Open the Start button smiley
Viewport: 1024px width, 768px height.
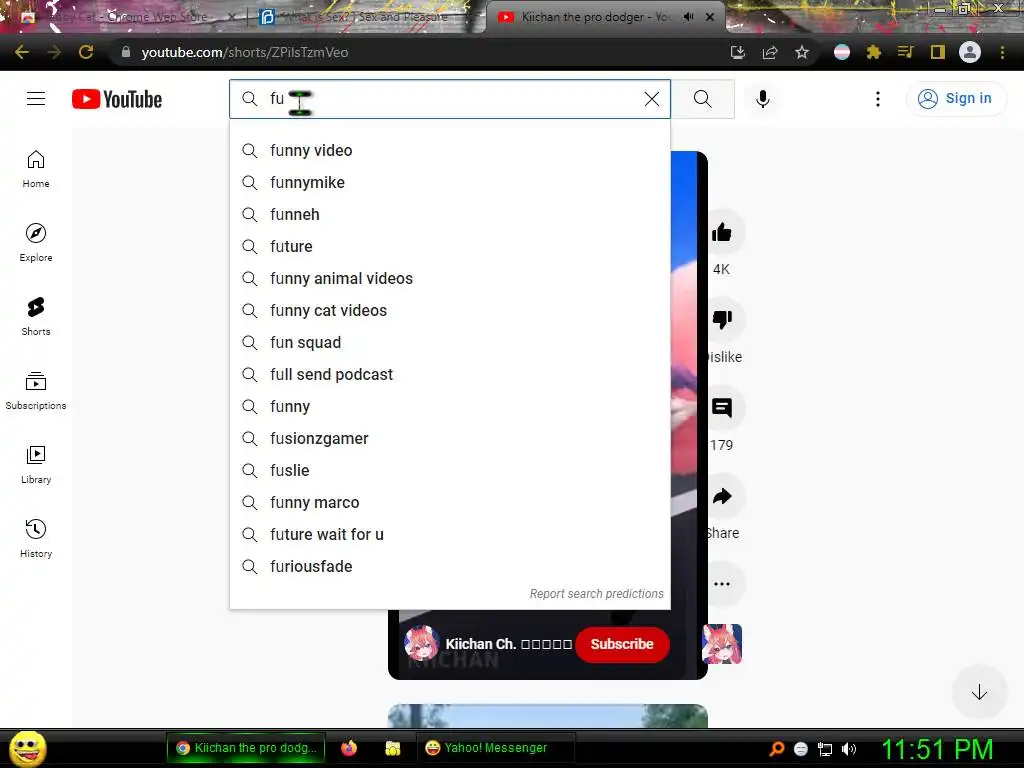tap(27, 748)
